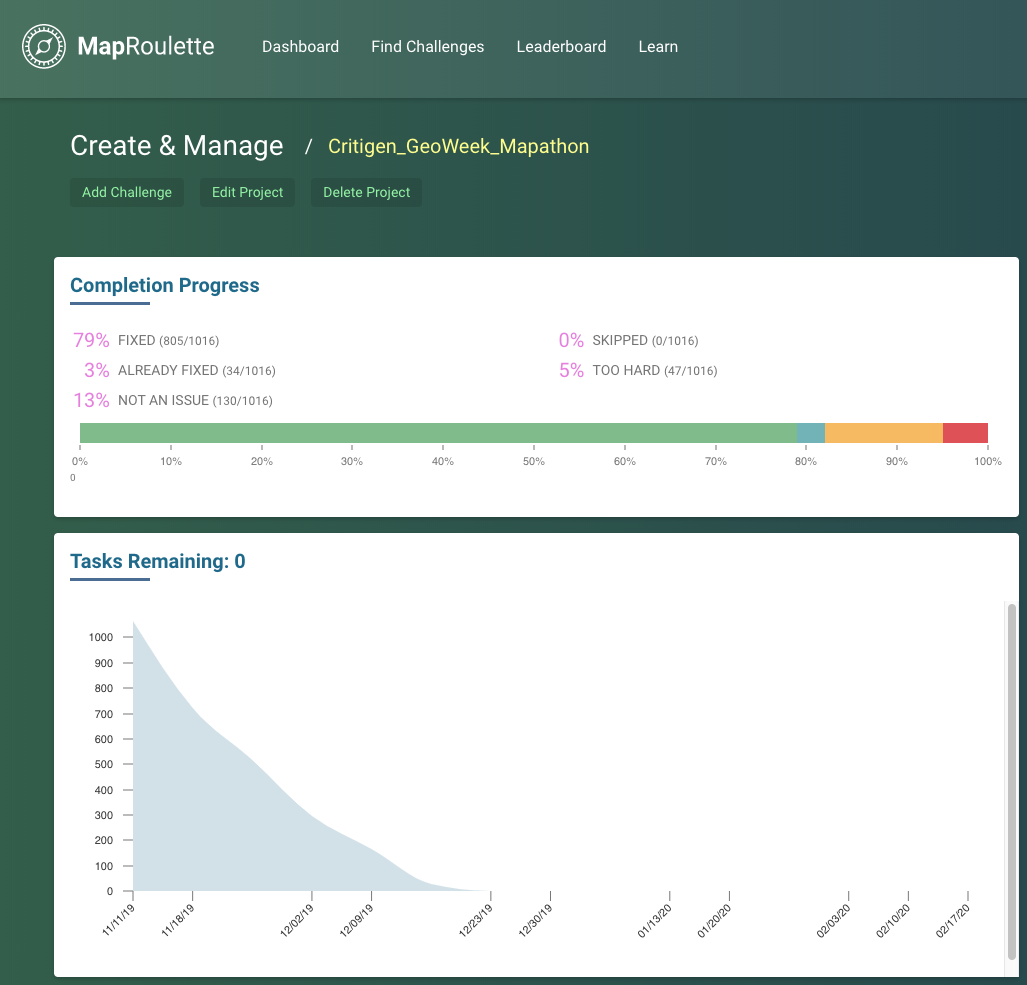The image size is (1027, 985).
Task: Open the Learn navigation link
Action: click(658, 46)
